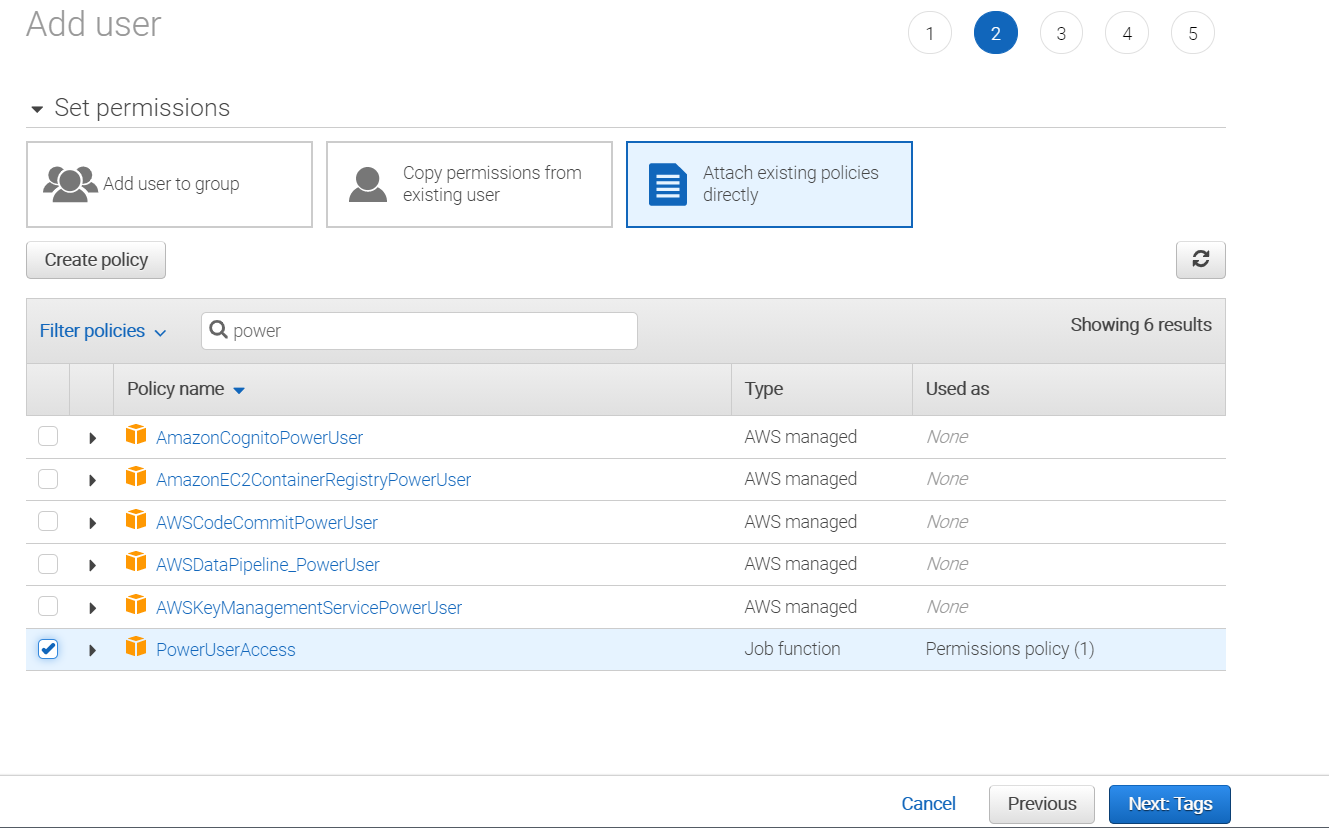Enable the AWSKeyManagementServicePowerUser checkbox
This screenshot has width=1329, height=828.
(48, 607)
